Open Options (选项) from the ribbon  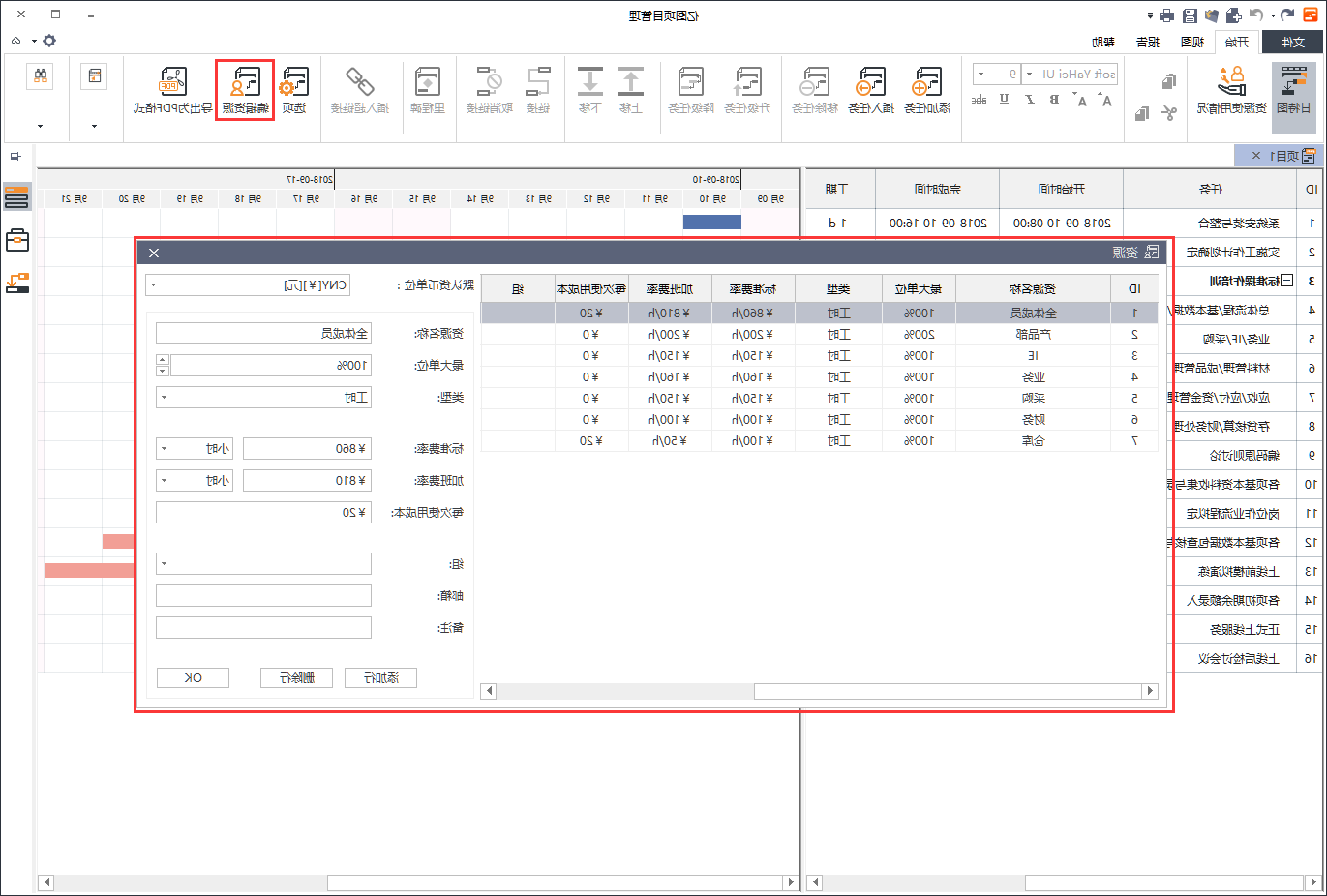[293, 90]
